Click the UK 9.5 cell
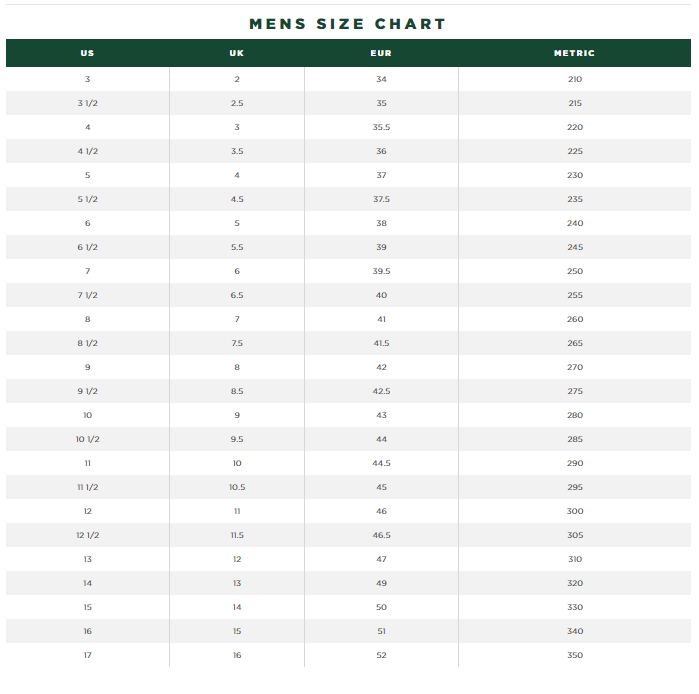Viewport: 699px width, 694px height. (x=237, y=439)
